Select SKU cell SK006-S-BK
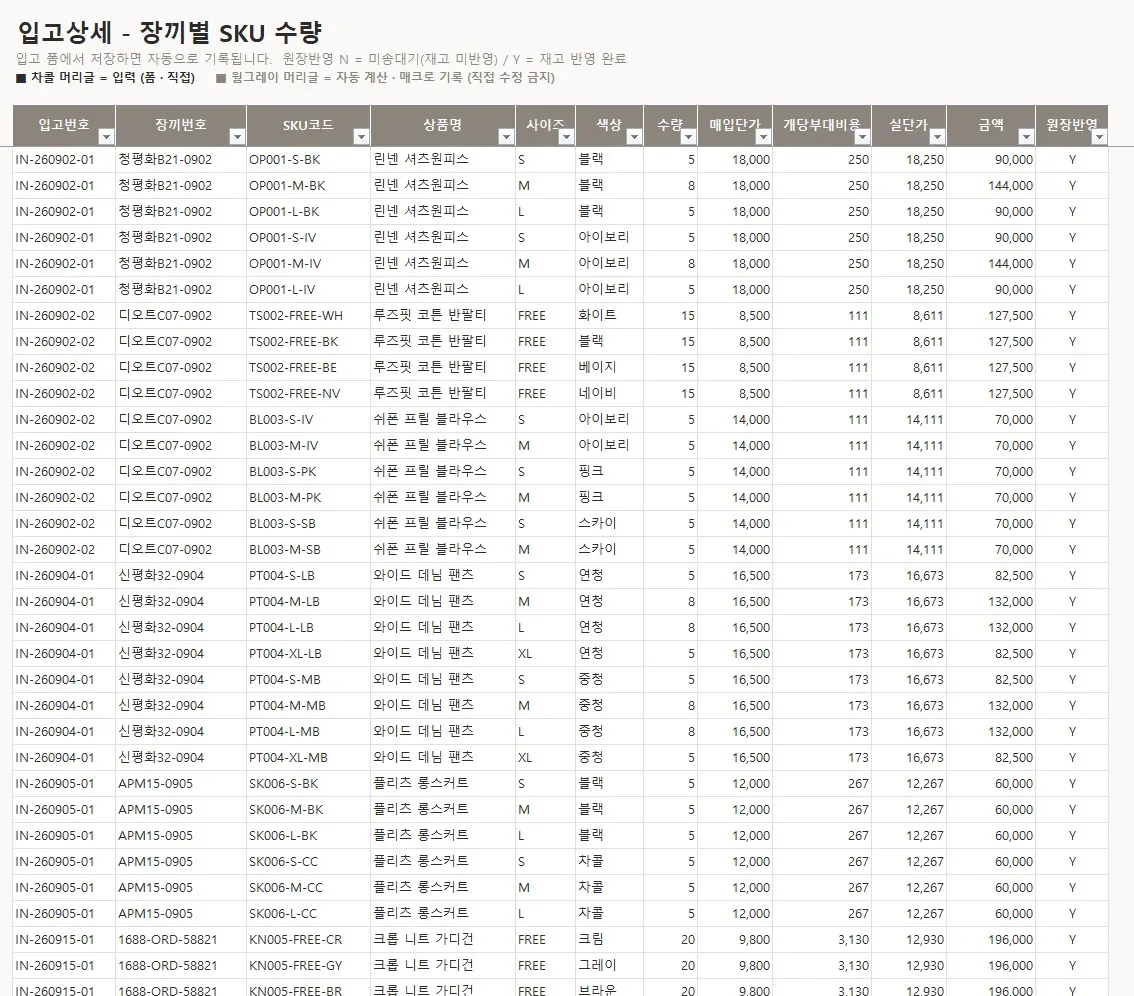 [x=308, y=785]
